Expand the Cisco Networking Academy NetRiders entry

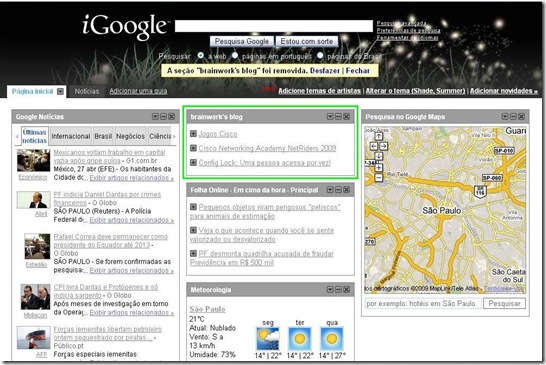193,148
